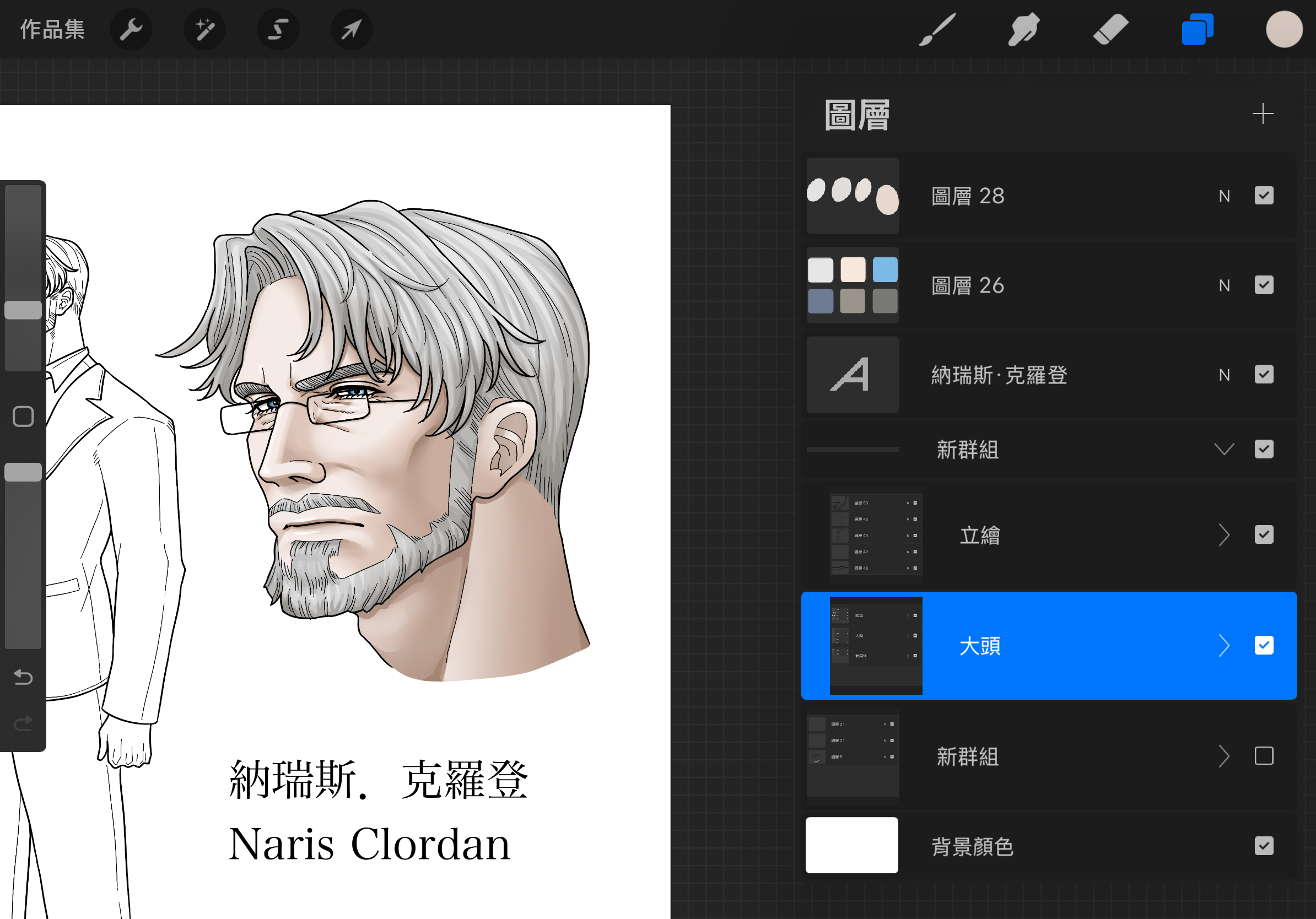This screenshot has height=919, width=1316.
Task: Select the 背景顏色 layer thumbnail
Action: point(852,845)
